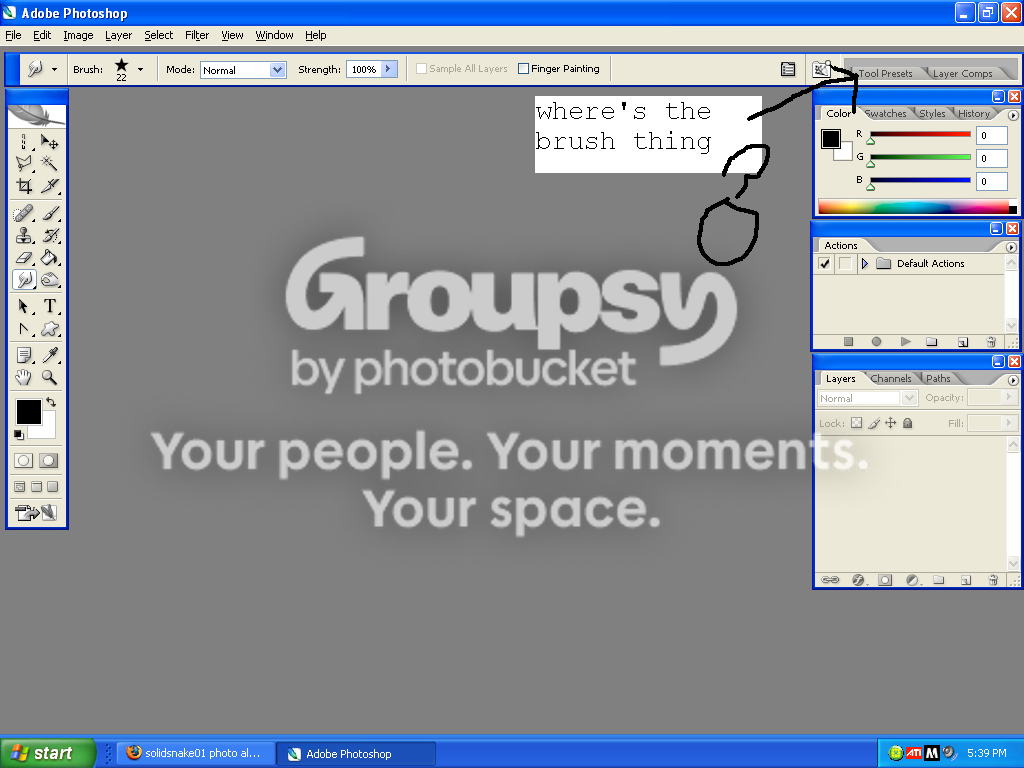Click the Windows start button
Screen dimensions: 1024x768
pyautogui.click(x=48, y=753)
